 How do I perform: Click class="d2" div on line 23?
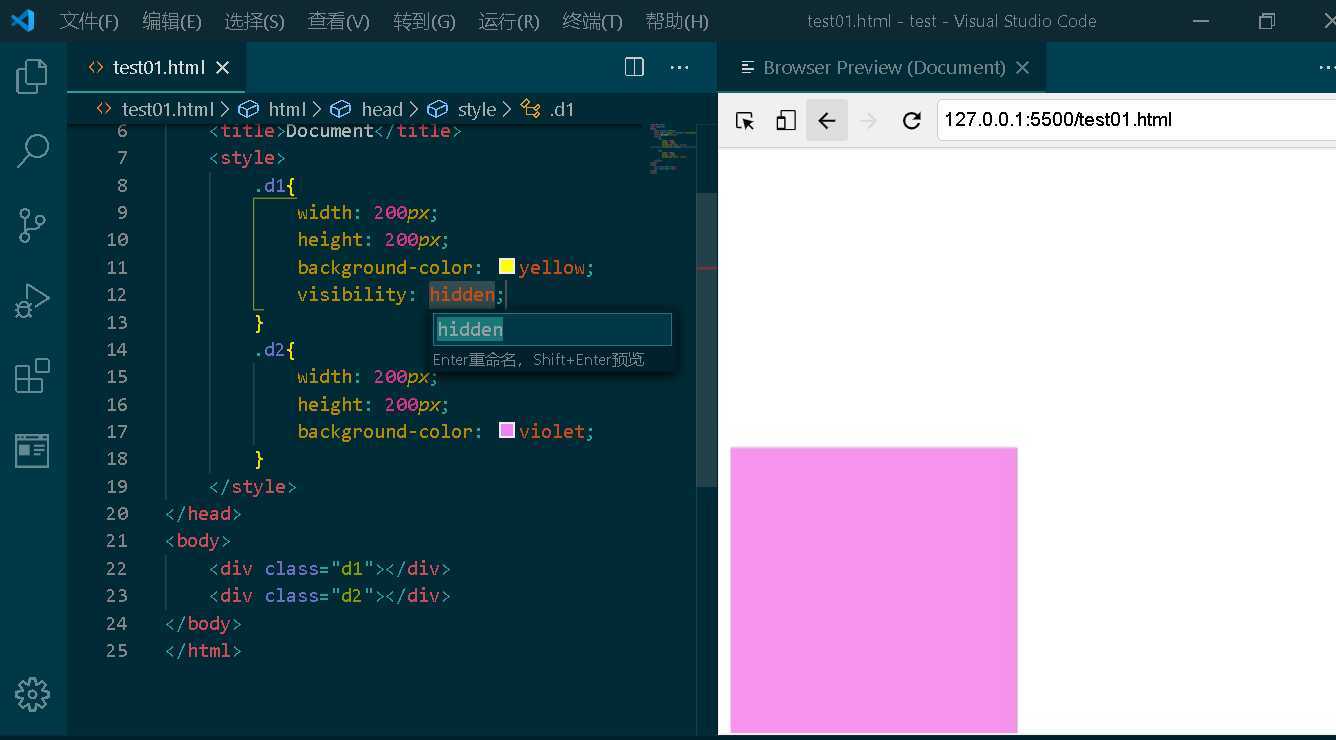point(330,595)
